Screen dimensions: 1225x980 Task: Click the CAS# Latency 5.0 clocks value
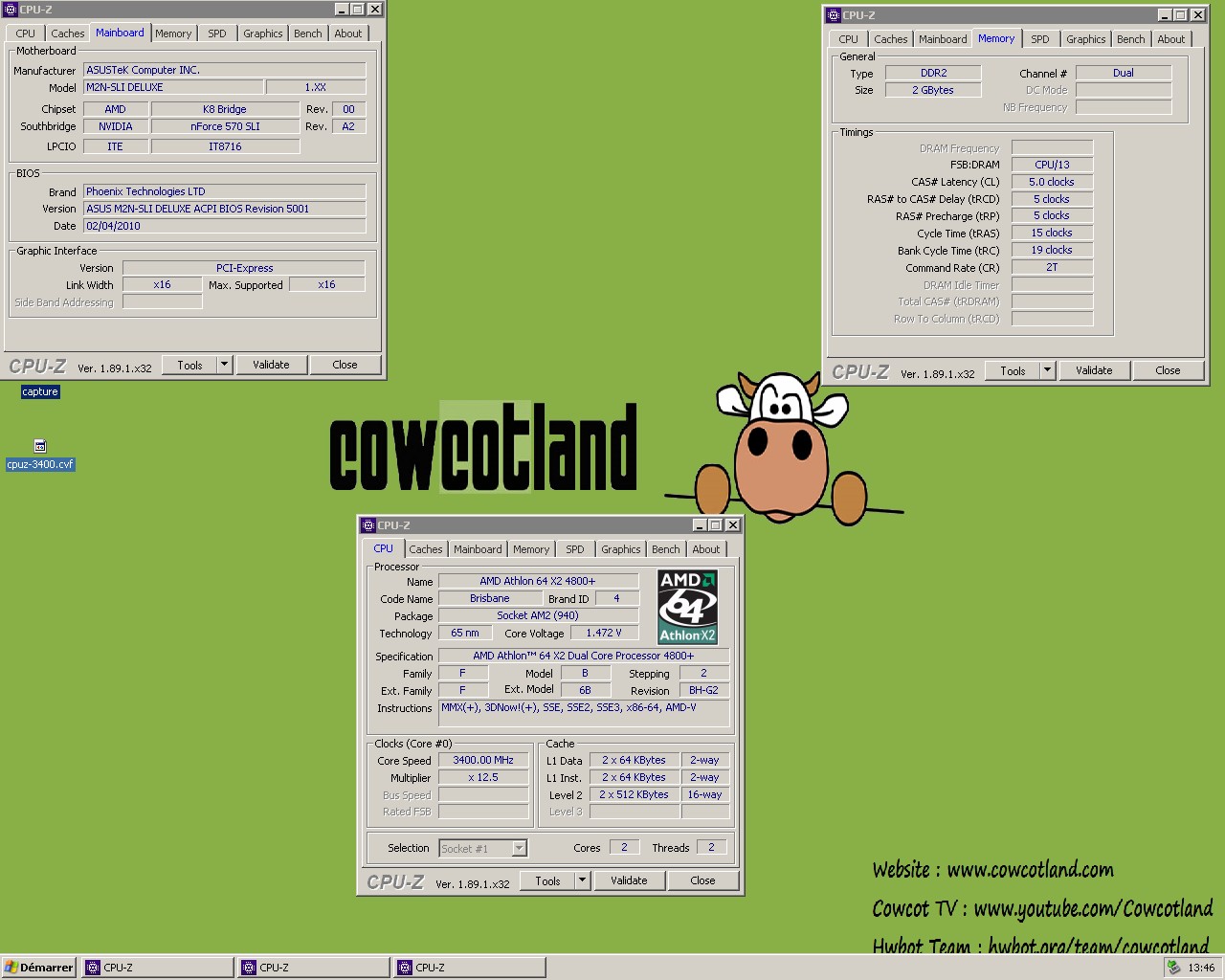coord(1052,182)
